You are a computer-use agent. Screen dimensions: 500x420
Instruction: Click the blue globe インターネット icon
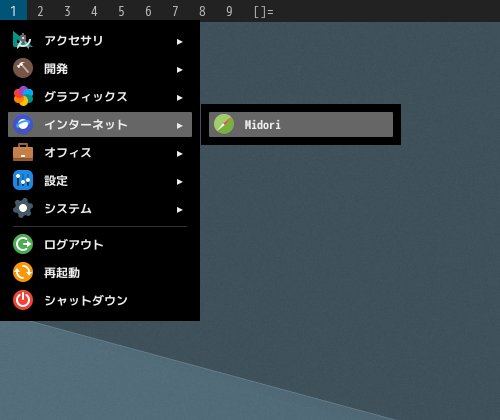pos(23,124)
